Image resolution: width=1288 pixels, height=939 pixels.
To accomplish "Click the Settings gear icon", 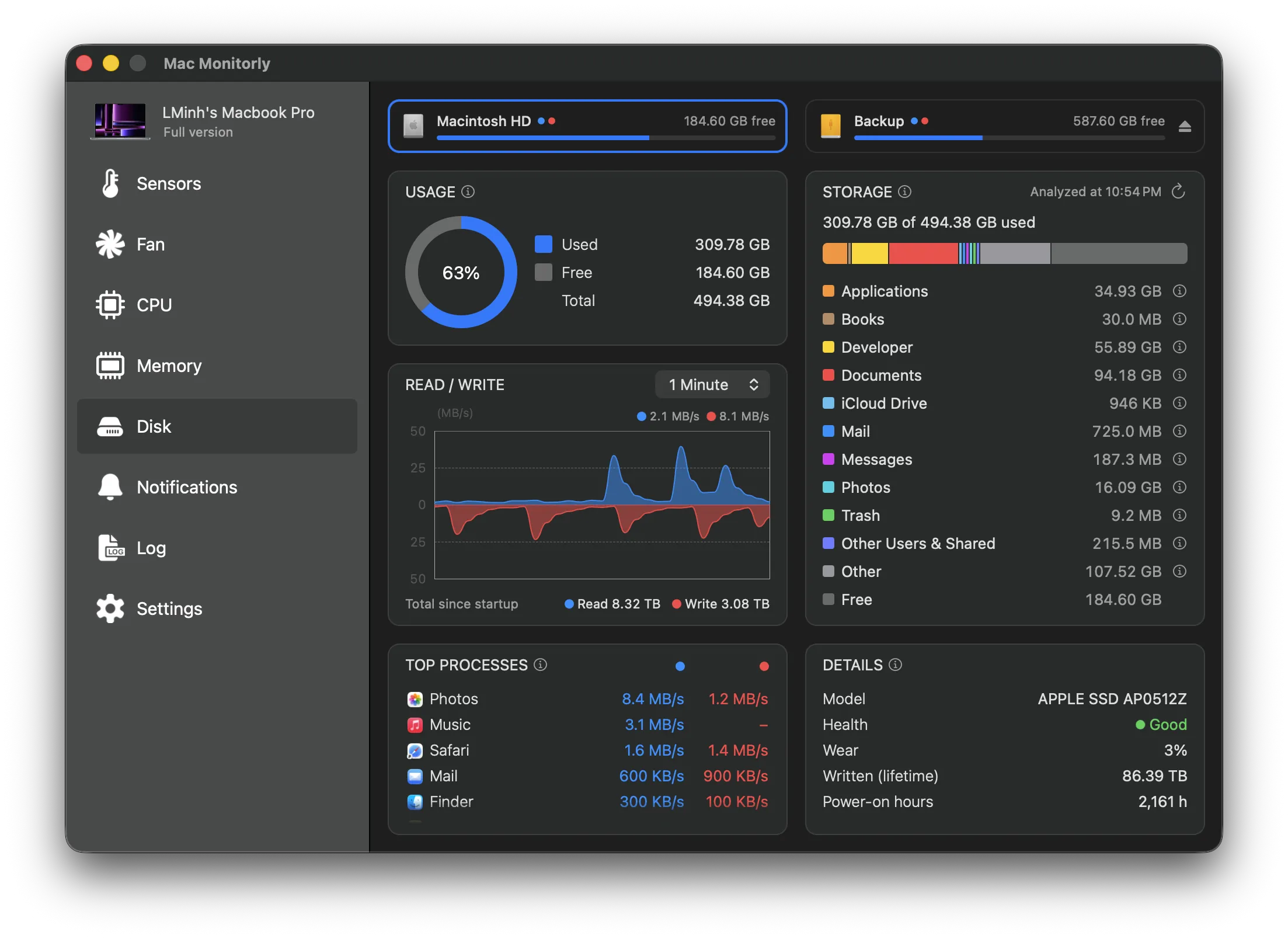I will point(110,608).
